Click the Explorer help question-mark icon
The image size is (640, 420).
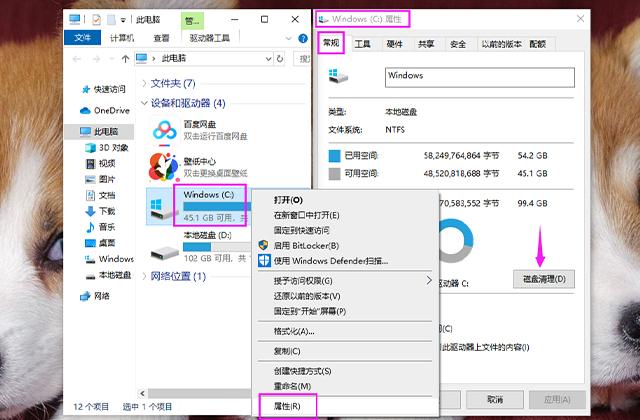pyautogui.click(x=303, y=38)
